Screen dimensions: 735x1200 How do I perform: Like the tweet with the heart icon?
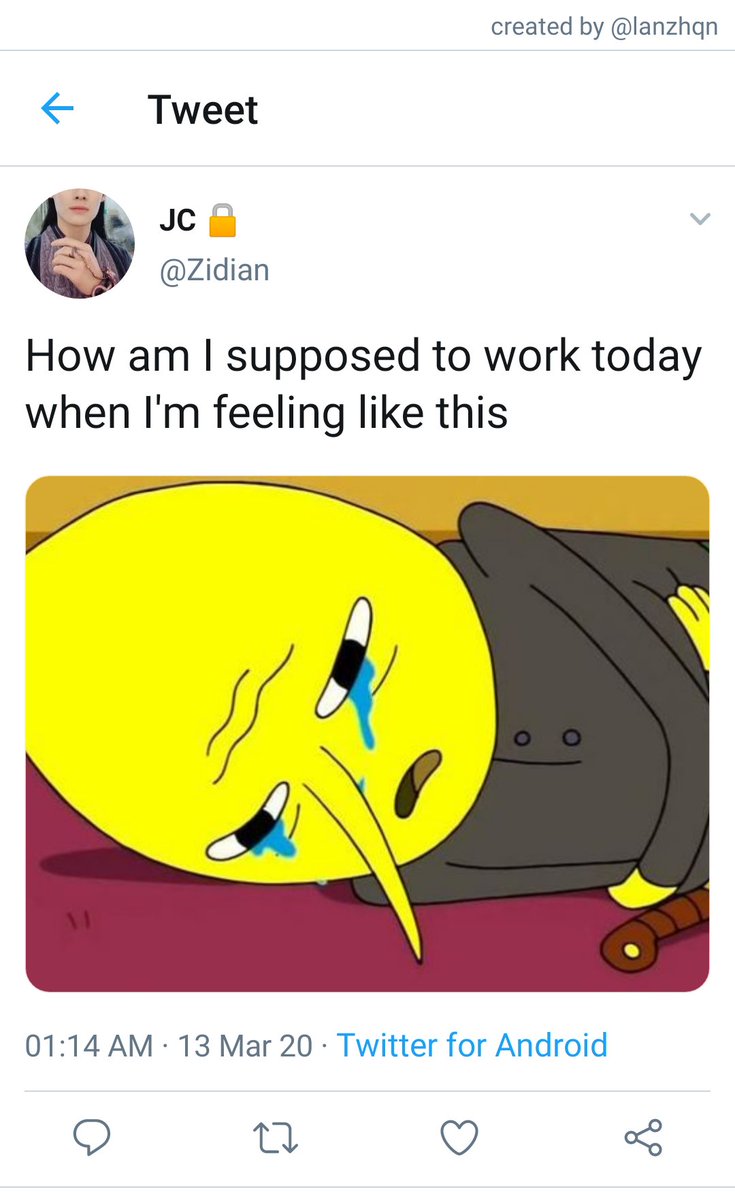[x=460, y=1137]
